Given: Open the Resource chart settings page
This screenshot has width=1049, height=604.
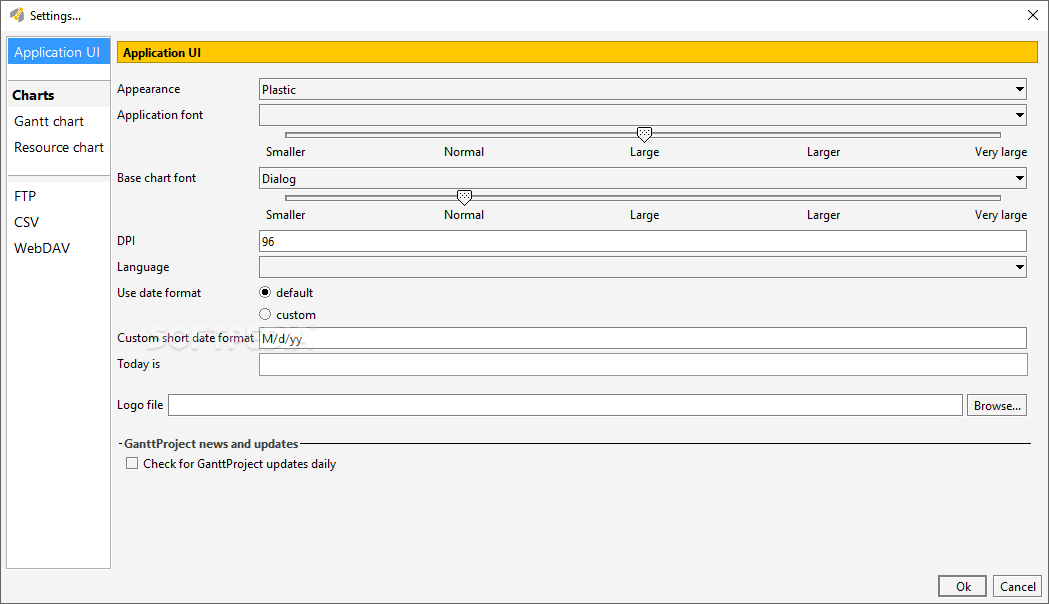Looking at the screenshot, I should [x=59, y=147].
